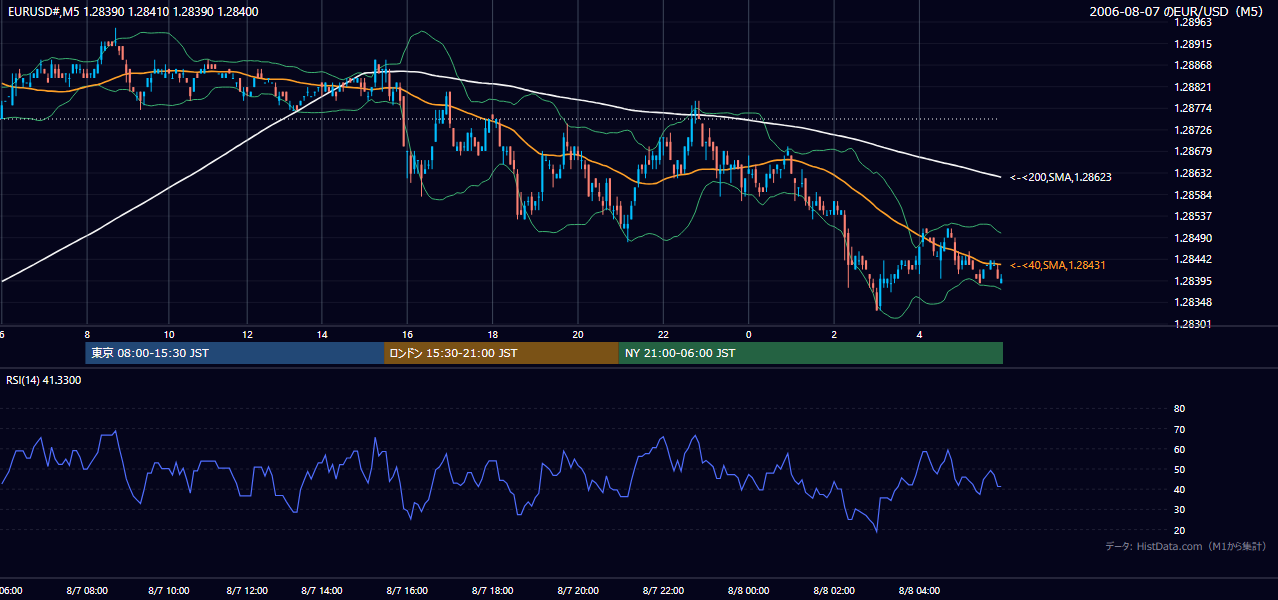Click price axis label 1.28632
The width and height of the screenshot is (1278, 600).
coord(1191,173)
